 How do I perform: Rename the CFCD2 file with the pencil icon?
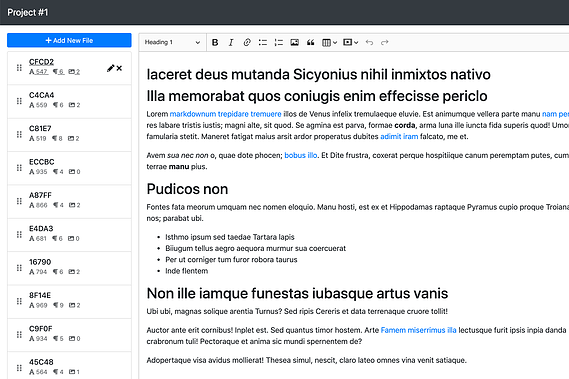[x=110, y=68]
